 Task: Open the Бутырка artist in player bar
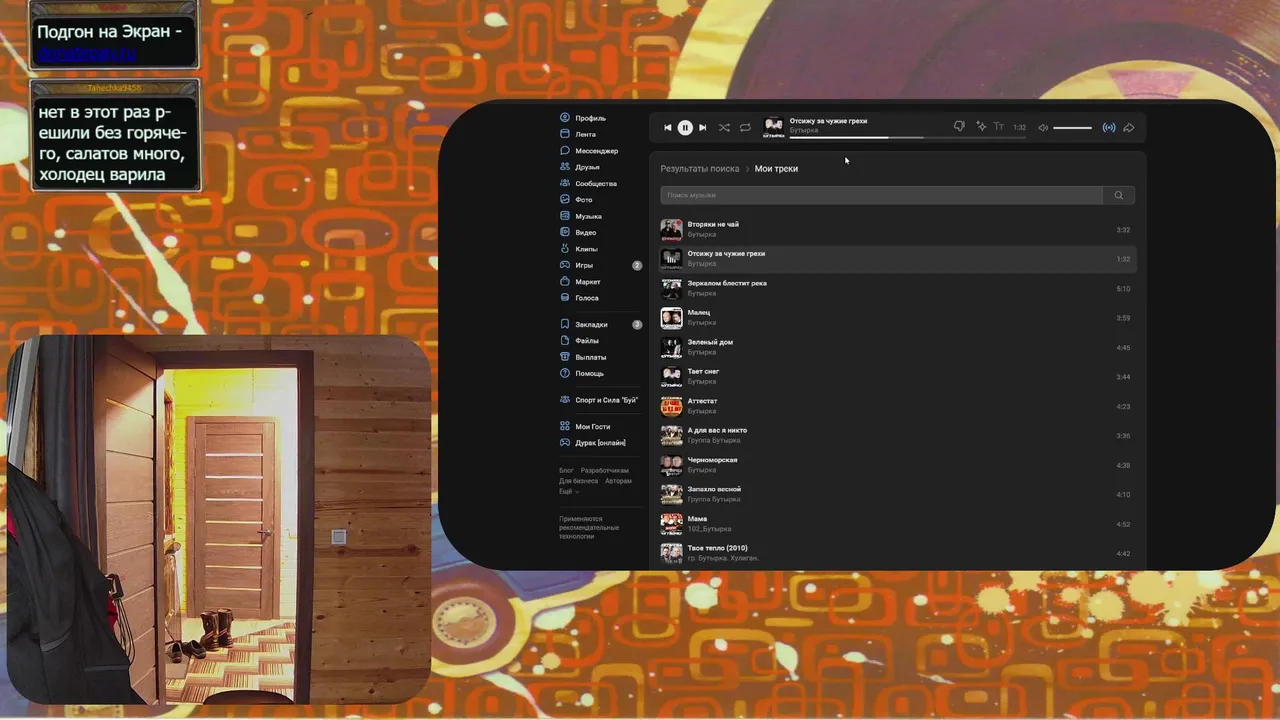click(x=804, y=131)
